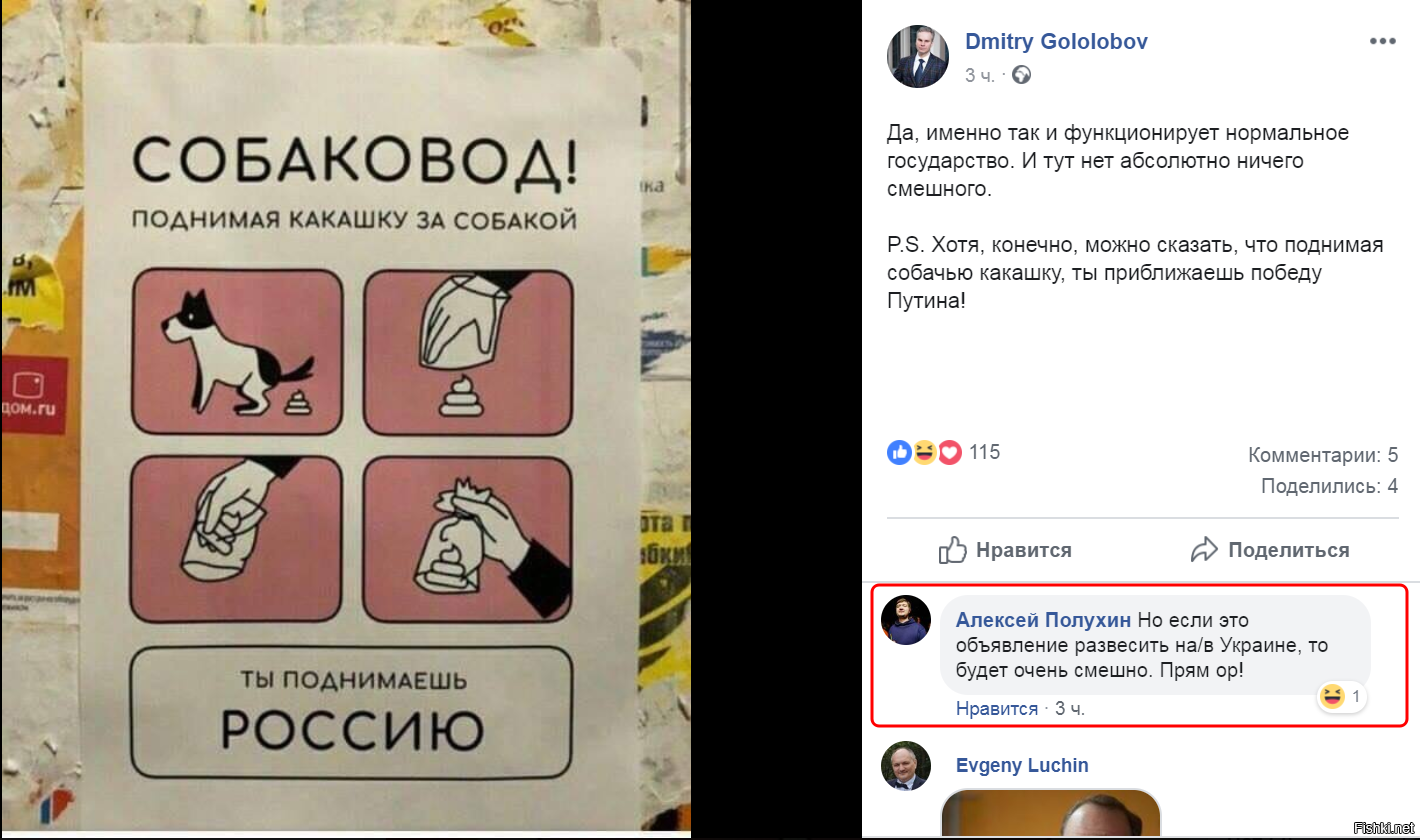Open the Evgeny Luchin commenter name link
Image resolution: width=1420 pixels, height=840 pixels.
coord(1022,766)
